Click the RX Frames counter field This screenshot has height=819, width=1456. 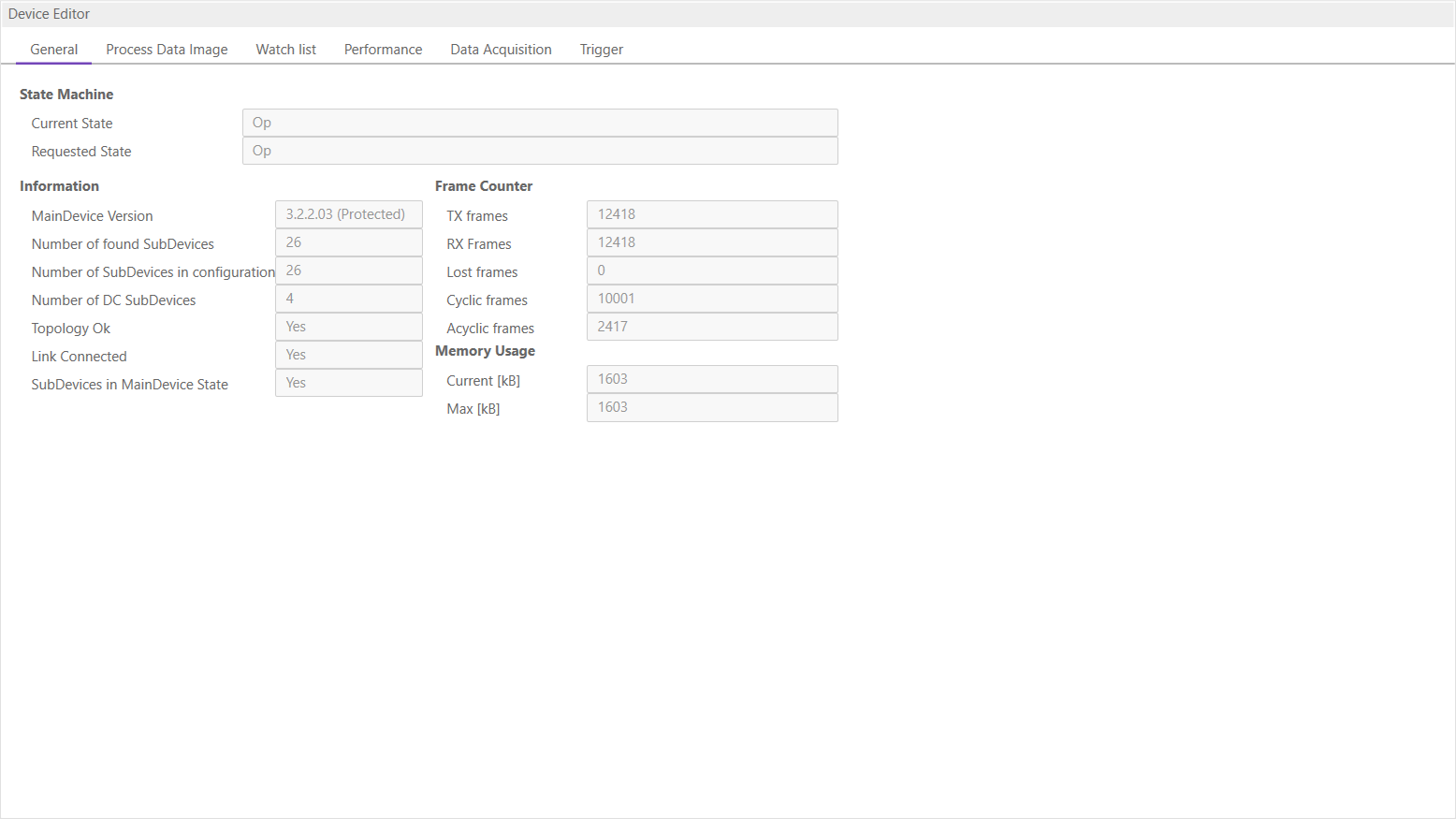coord(711,242)
